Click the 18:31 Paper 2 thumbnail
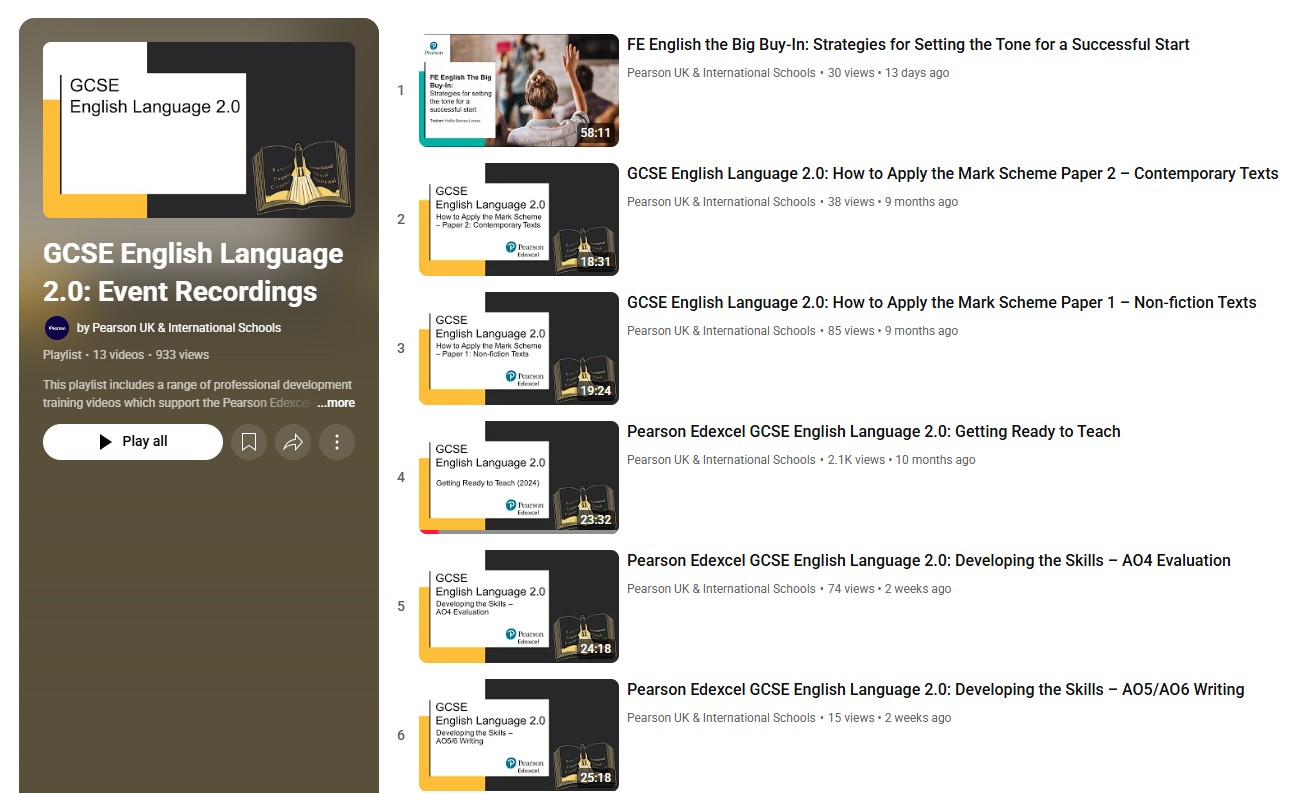 (x=518, y=219)
